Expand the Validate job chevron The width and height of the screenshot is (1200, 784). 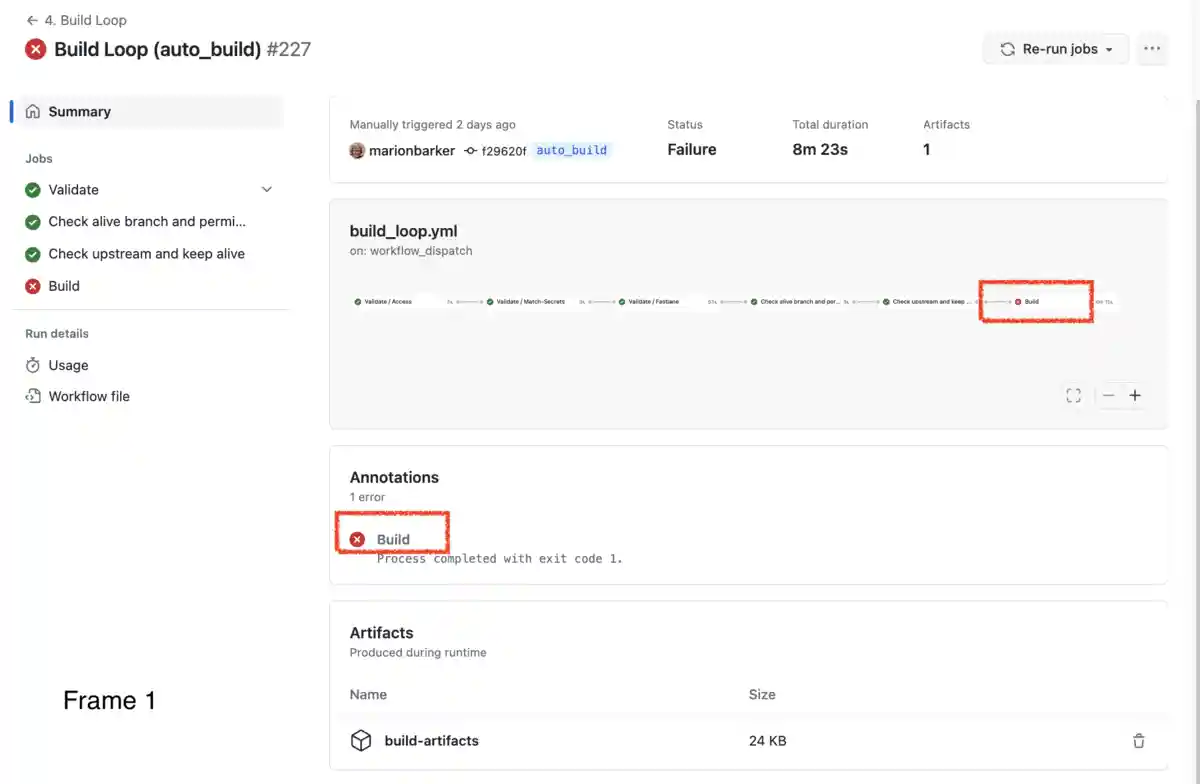[266, 190]
